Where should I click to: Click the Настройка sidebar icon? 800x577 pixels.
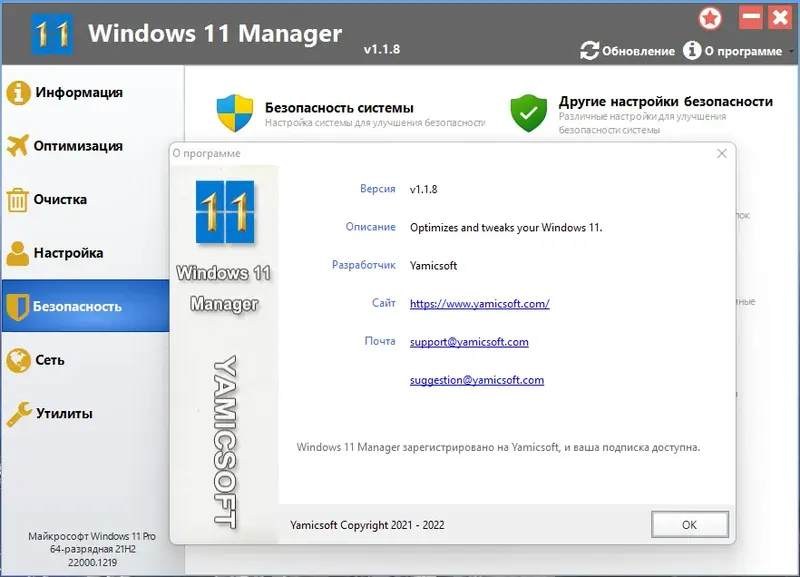[x=18, y=253]
